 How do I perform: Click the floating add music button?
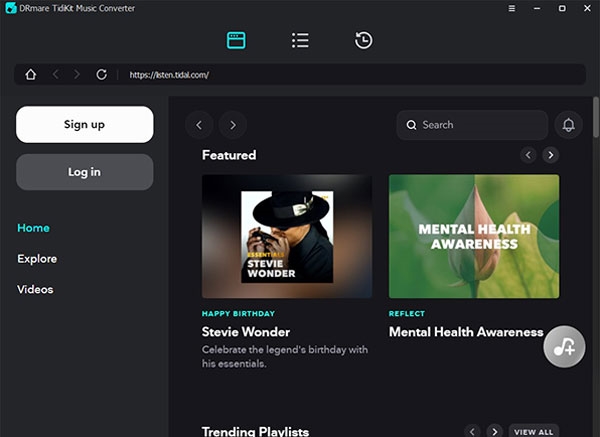coord(564,347)
